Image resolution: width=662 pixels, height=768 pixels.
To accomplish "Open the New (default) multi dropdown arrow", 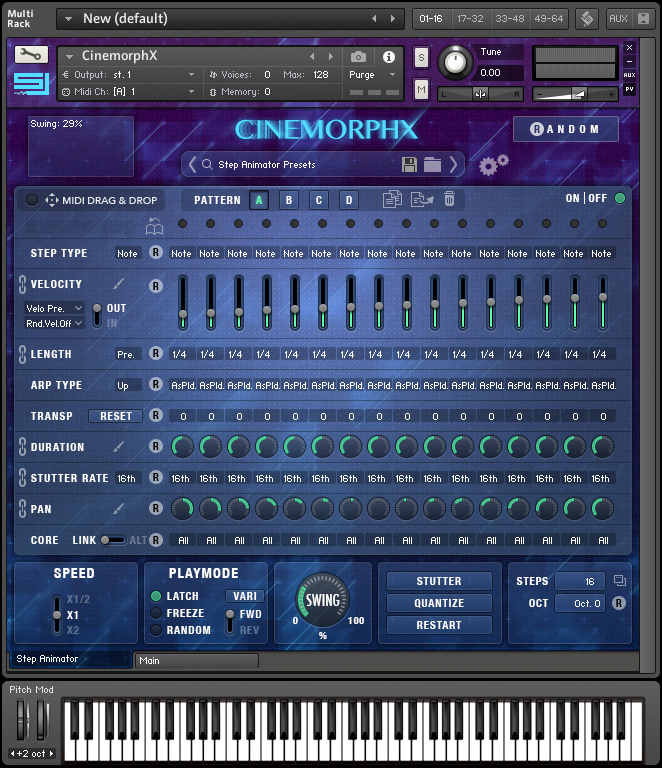I will pyautogui.click(x=69, y=19).
